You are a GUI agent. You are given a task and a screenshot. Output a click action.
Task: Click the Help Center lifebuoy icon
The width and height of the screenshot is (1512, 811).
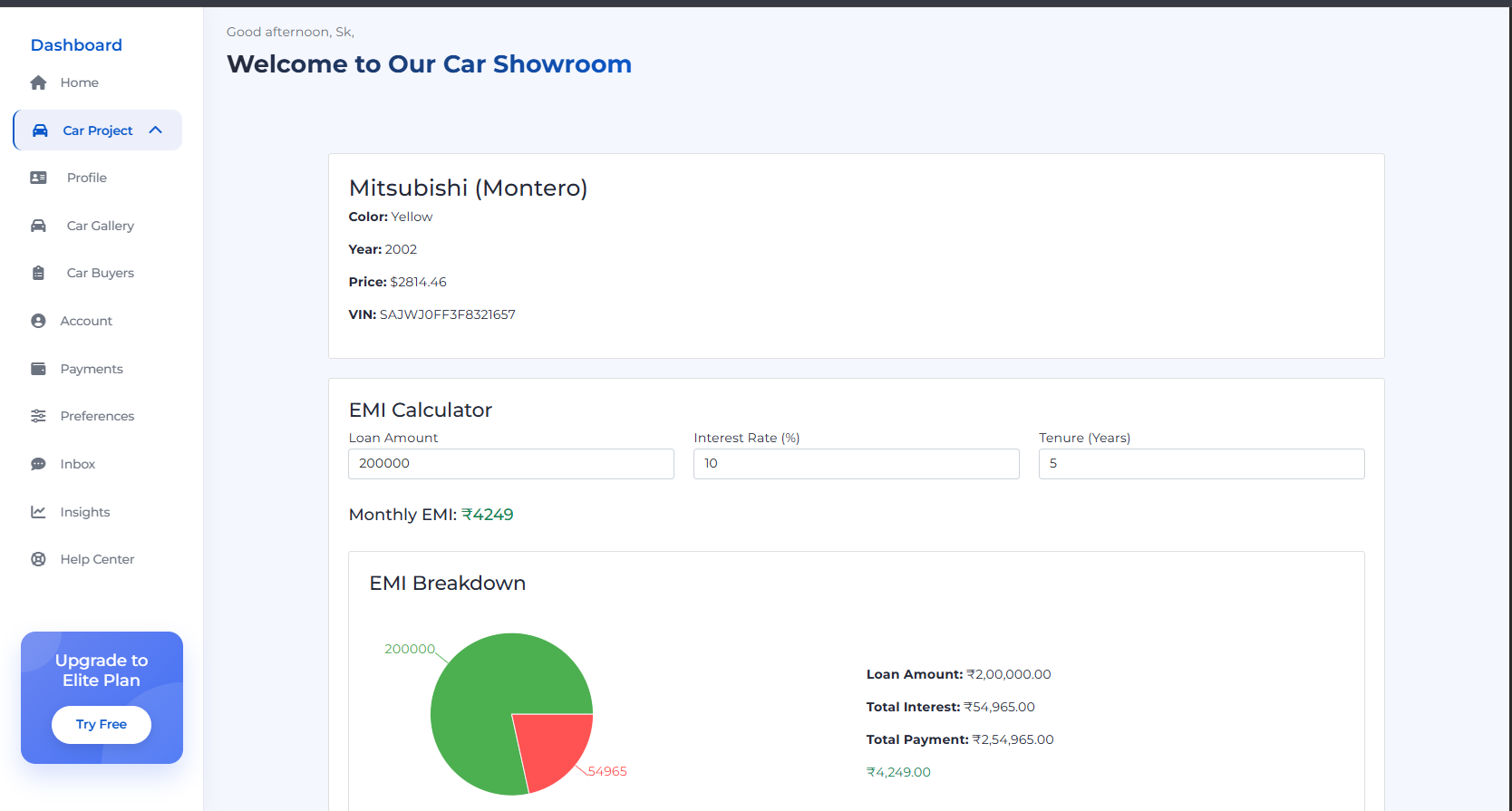coord(38,559)
